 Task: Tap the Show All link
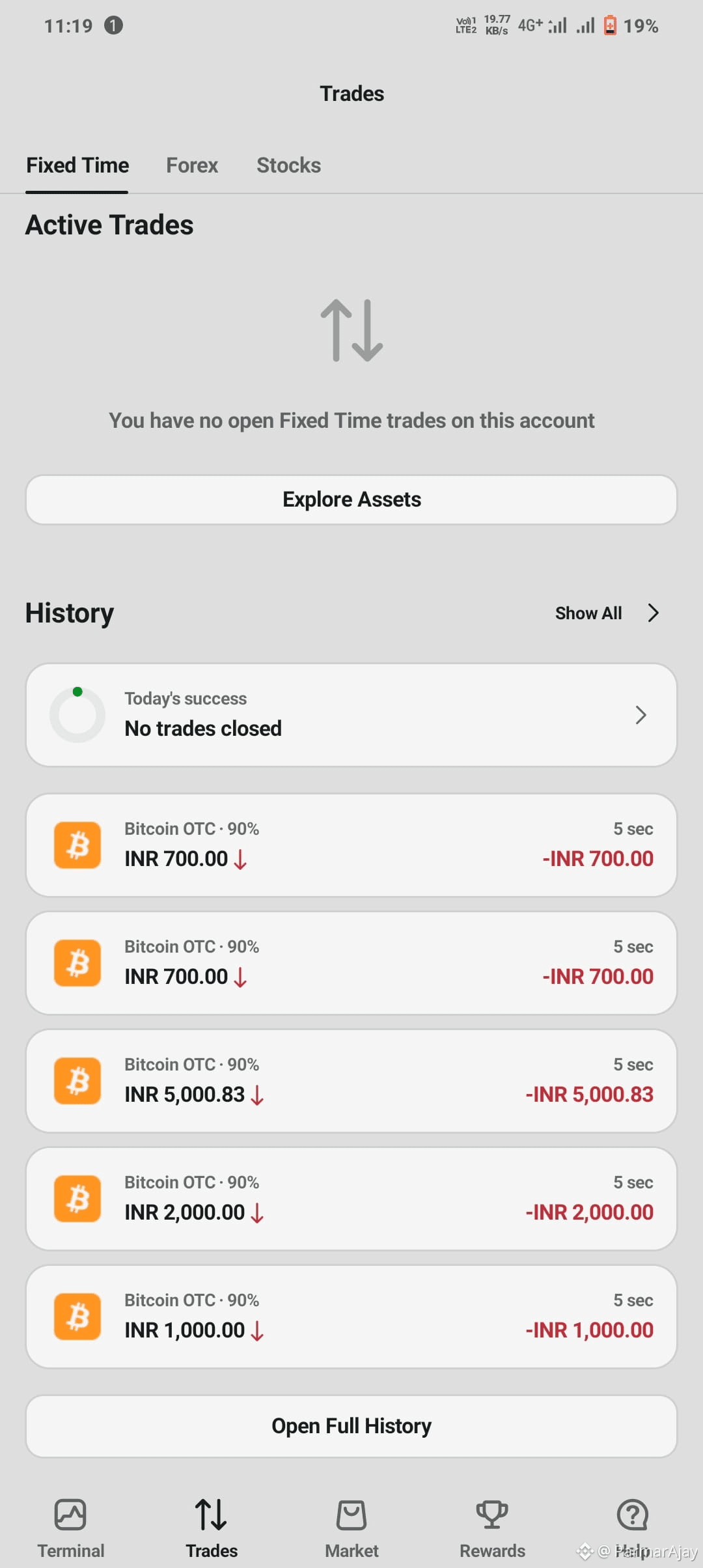[x=588, y=613]
